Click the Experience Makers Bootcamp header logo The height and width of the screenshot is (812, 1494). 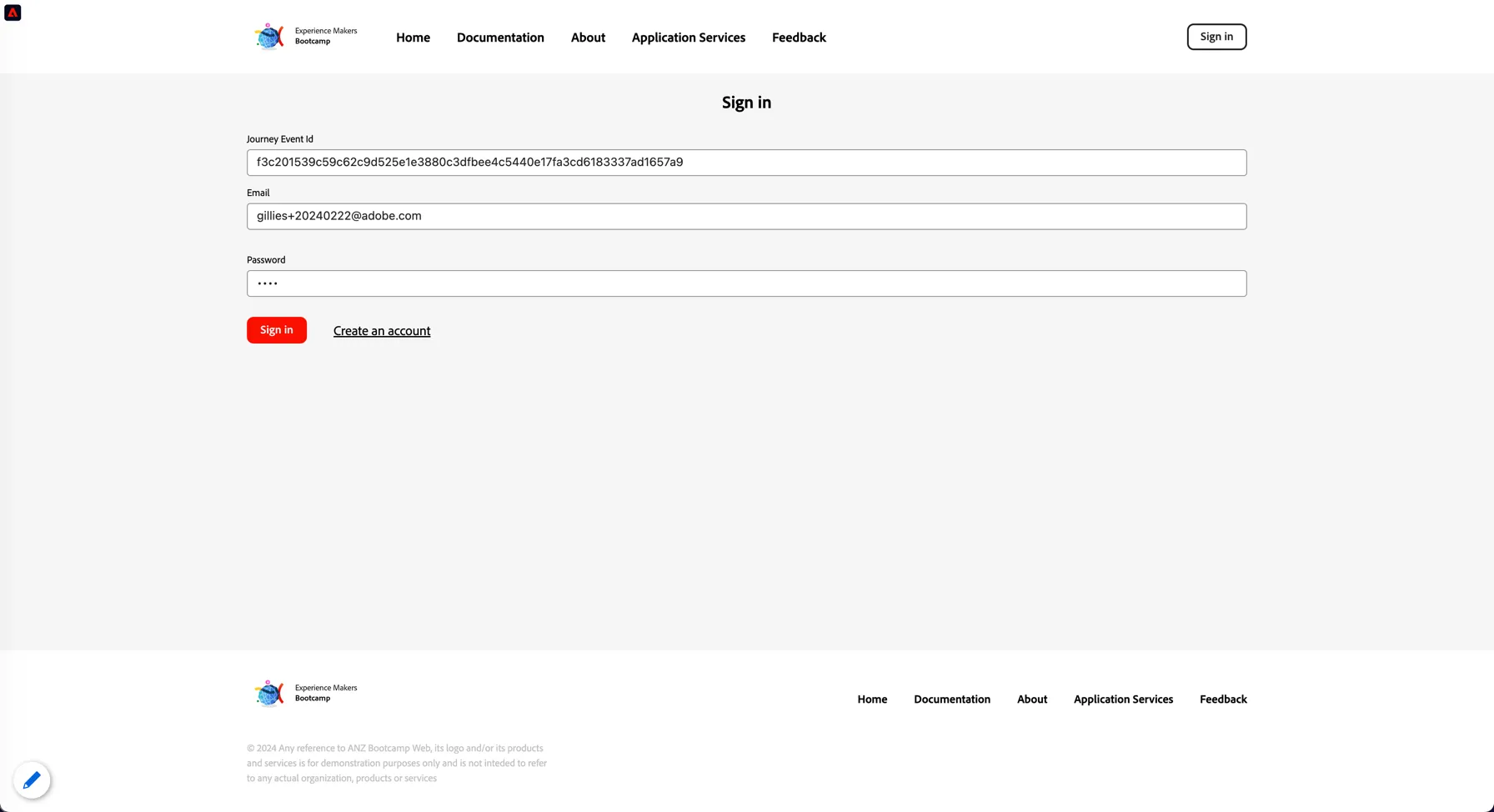coord(305,37)
